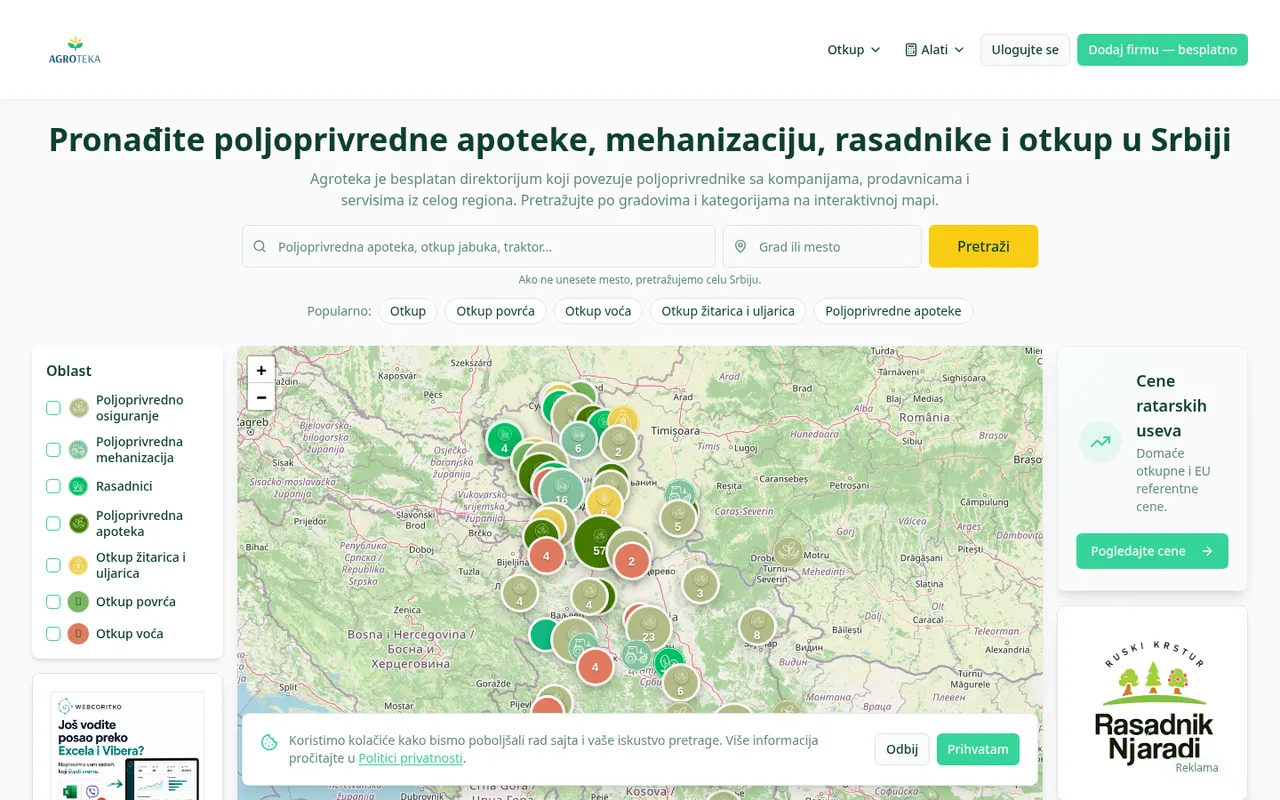The image size is (1280, 800).
Task: Select popular tag Poljoprivredne apoteke
Action: 893,311
